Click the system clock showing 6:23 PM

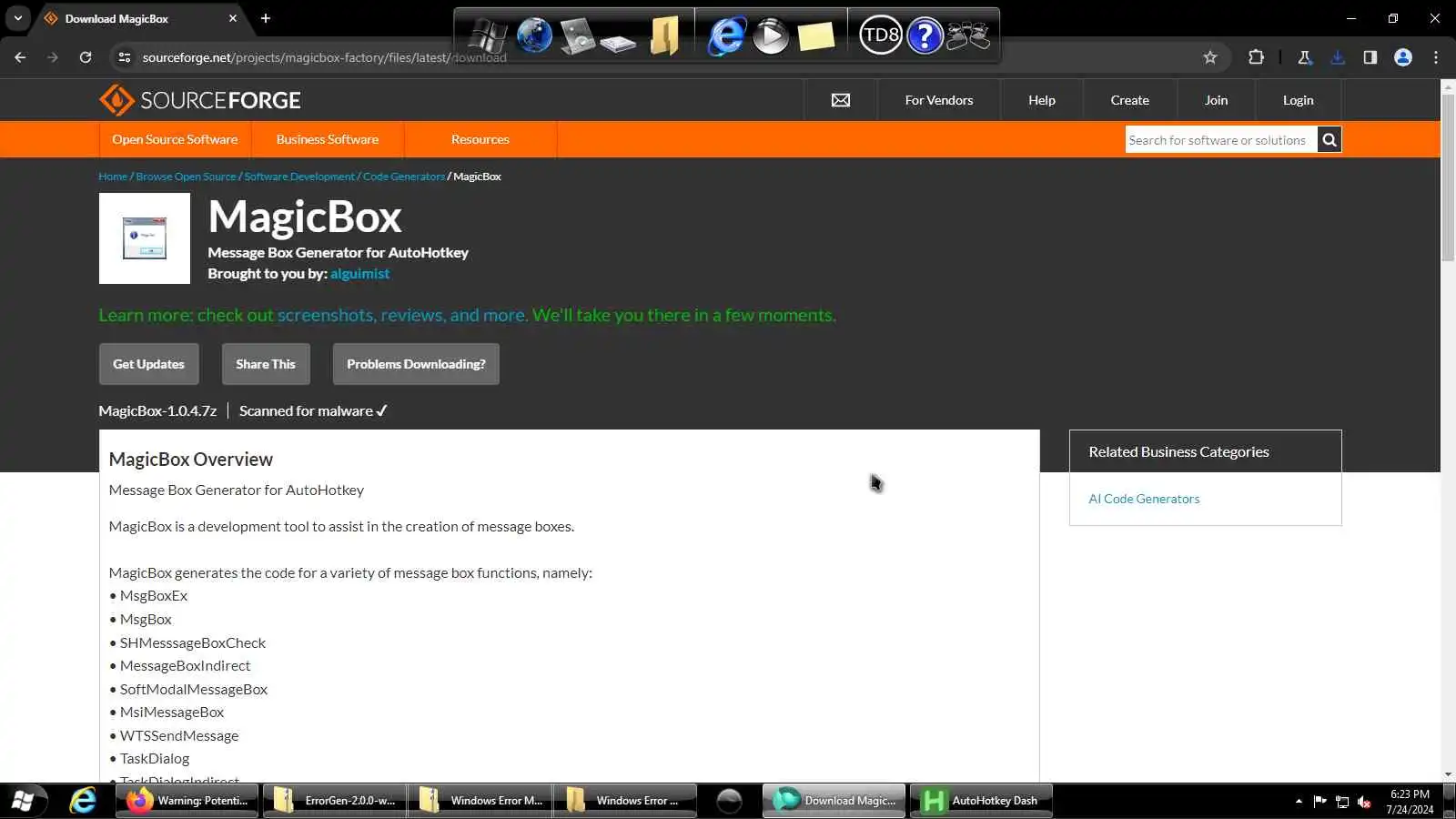click(1410, 802)
